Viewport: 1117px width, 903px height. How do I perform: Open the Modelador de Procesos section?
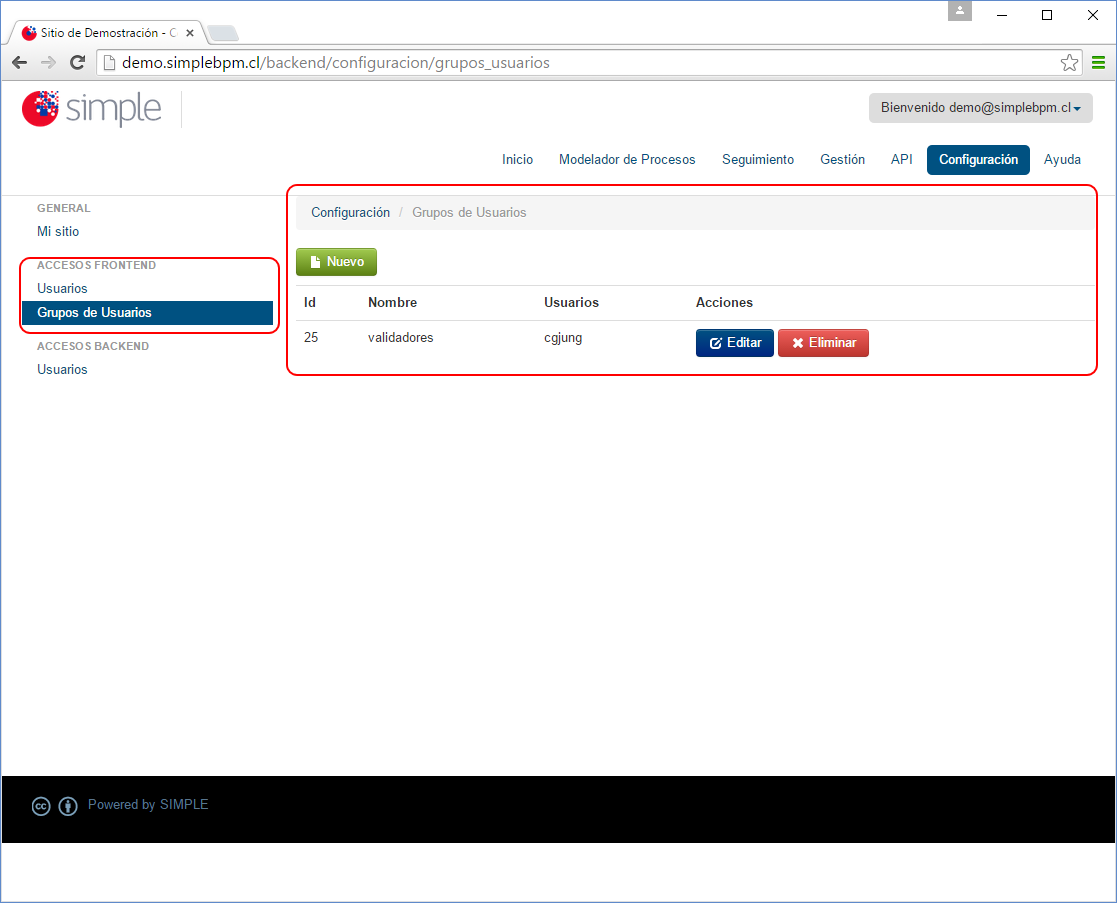(x=627, y=159)
